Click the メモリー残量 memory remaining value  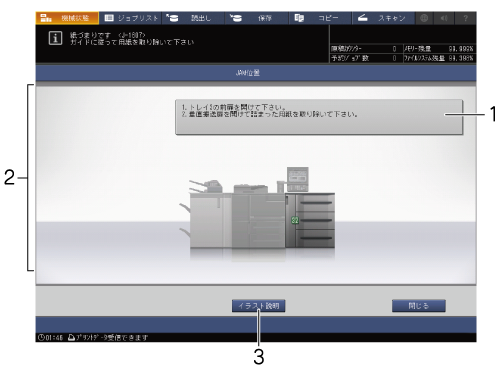[461, 49]
